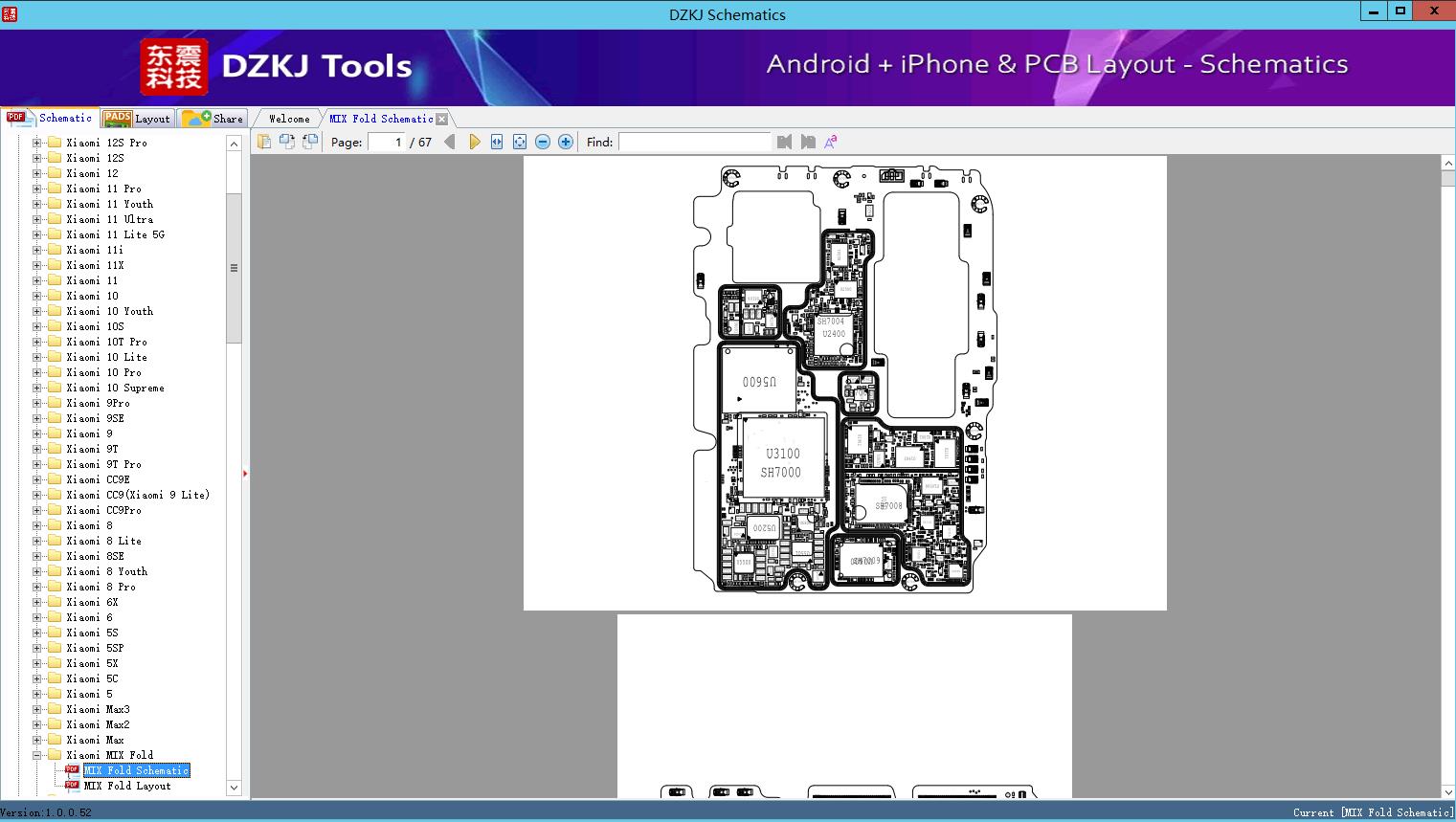Fit whole page in view icon
Viewport: 1456px width, 822px height.
520,142
